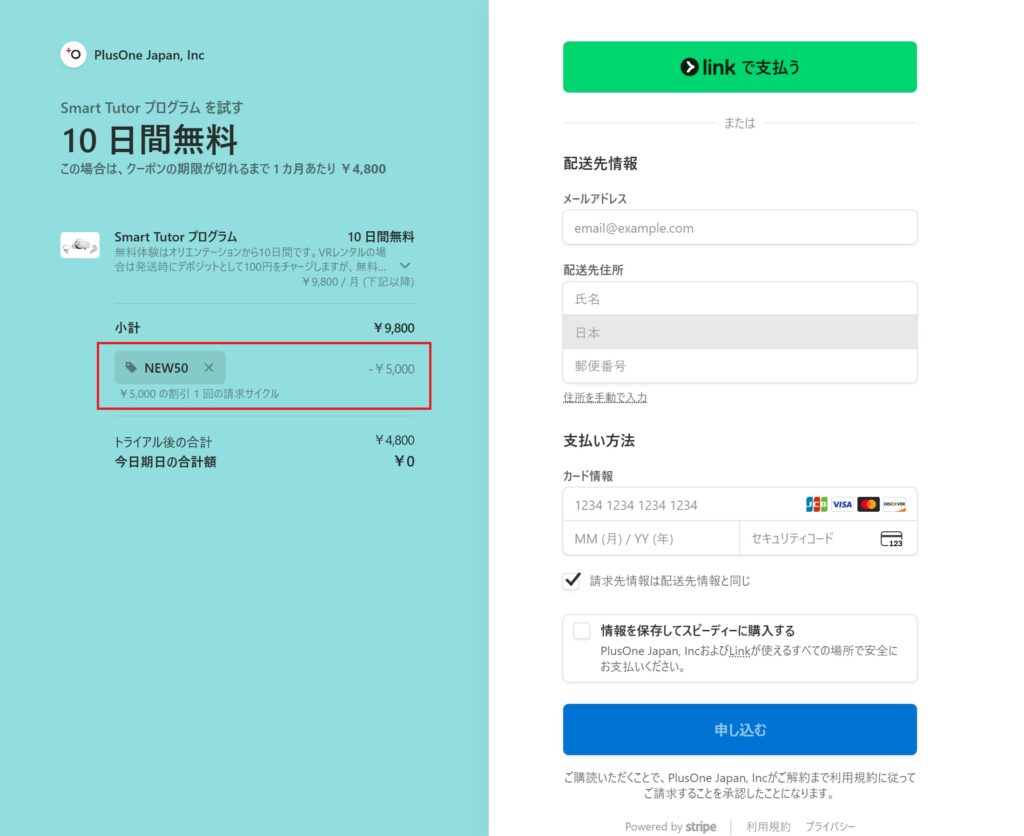Image resolution: width=1024 pixels, height=836 pixels.
Task: Click the CVC security code card icon
Action: tap(891, 539)
